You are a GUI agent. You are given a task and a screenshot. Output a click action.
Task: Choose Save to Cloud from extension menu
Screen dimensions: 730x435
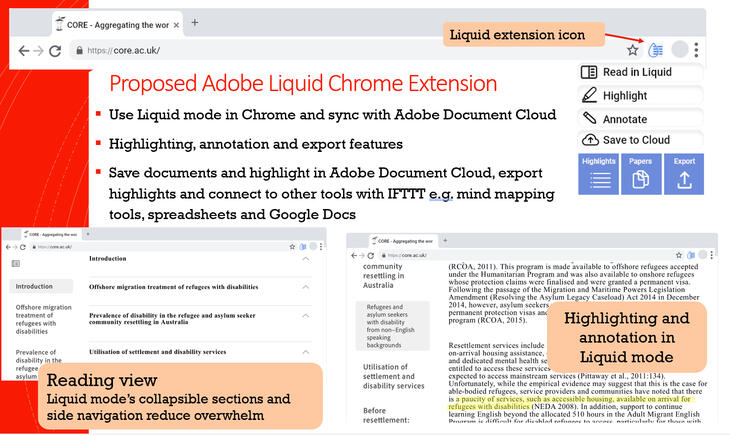[x=640, y=140]
